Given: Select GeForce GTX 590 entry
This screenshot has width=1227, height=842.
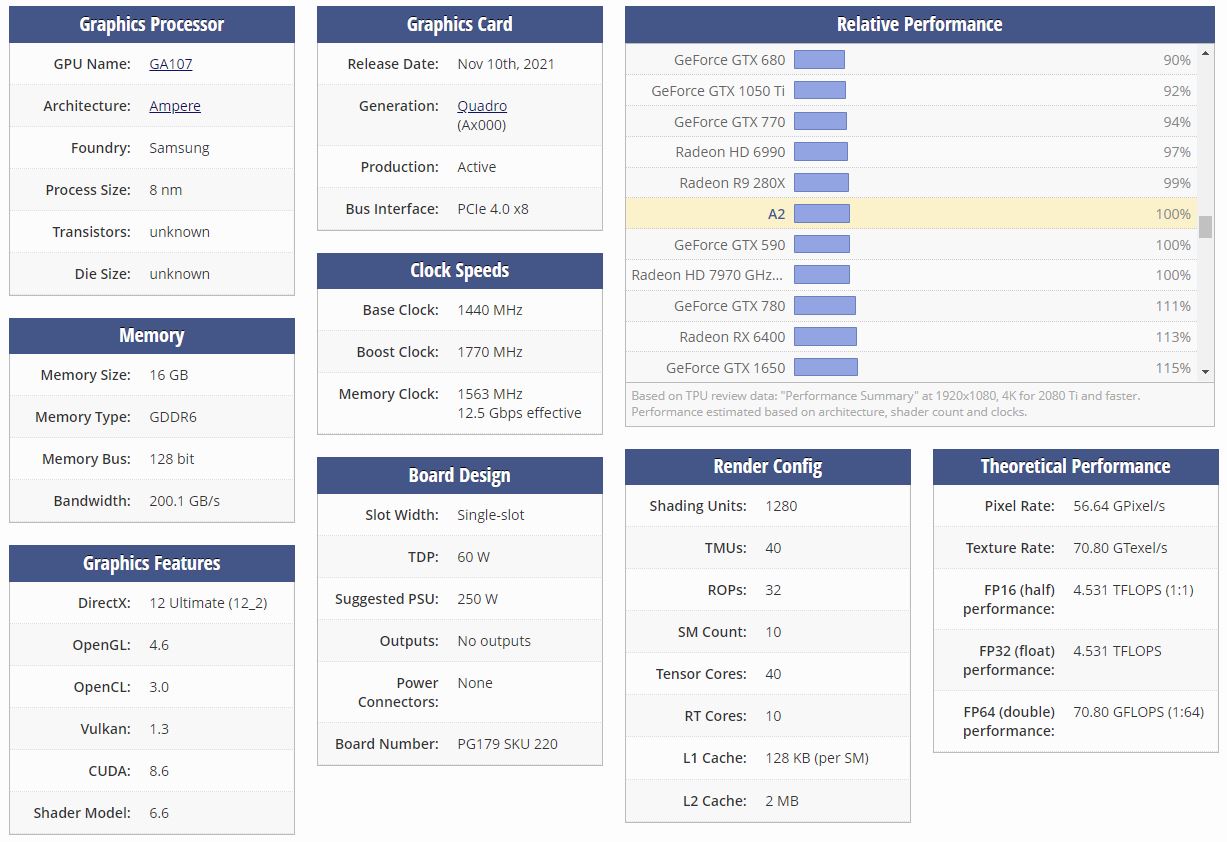Looking at the screenshot, I should tap(729, 245).
